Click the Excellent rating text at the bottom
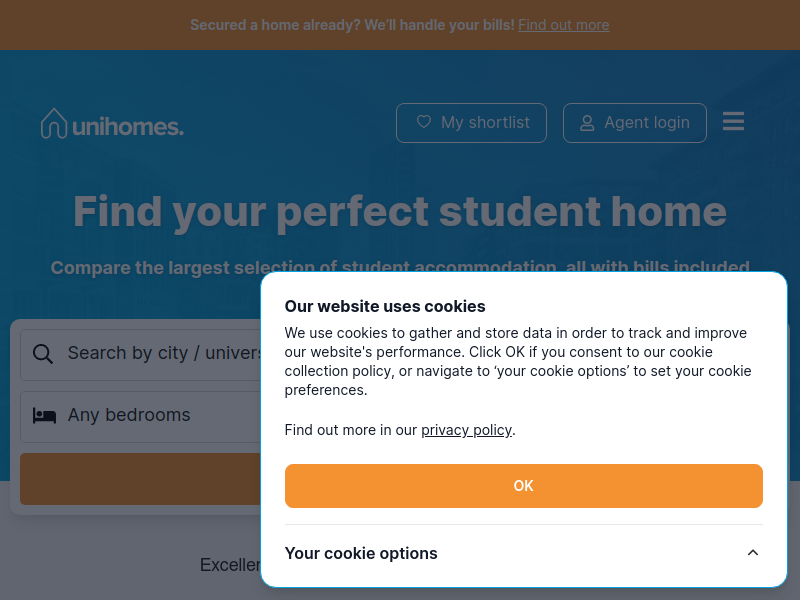800x600 pixels. point(230,565)
